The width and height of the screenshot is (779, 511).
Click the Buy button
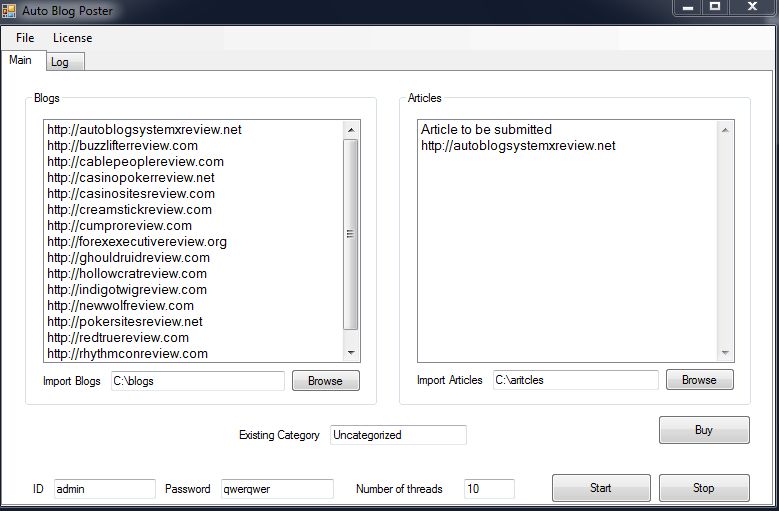pos(704,430)
